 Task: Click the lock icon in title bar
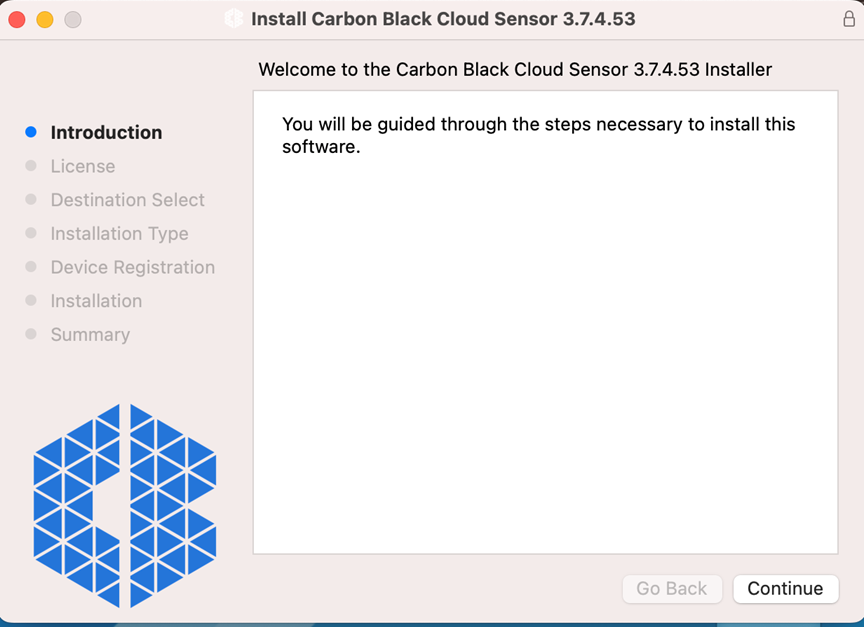coord(849,19)
